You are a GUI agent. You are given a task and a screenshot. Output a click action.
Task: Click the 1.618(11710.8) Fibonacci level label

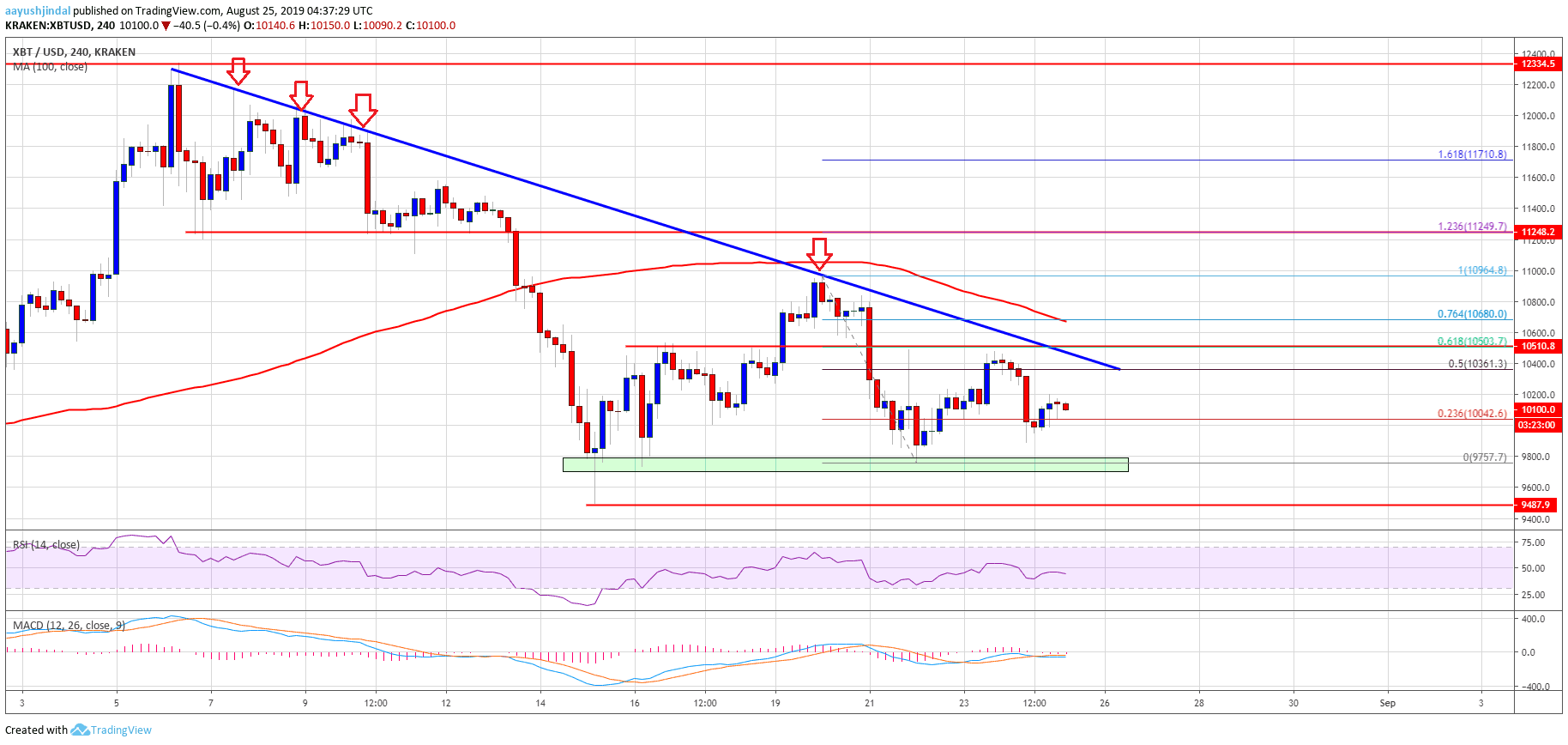click(x=1472, y=154)
